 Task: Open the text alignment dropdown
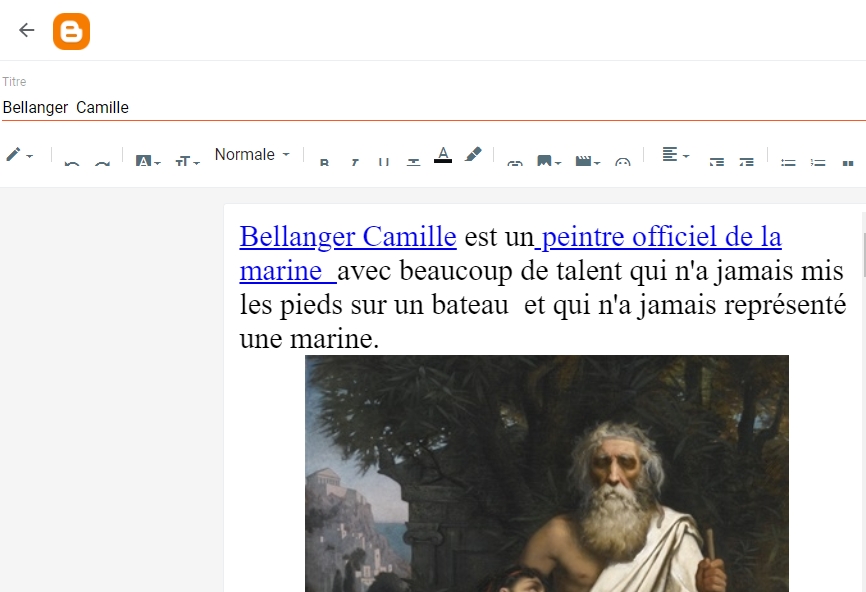point(675,155)
